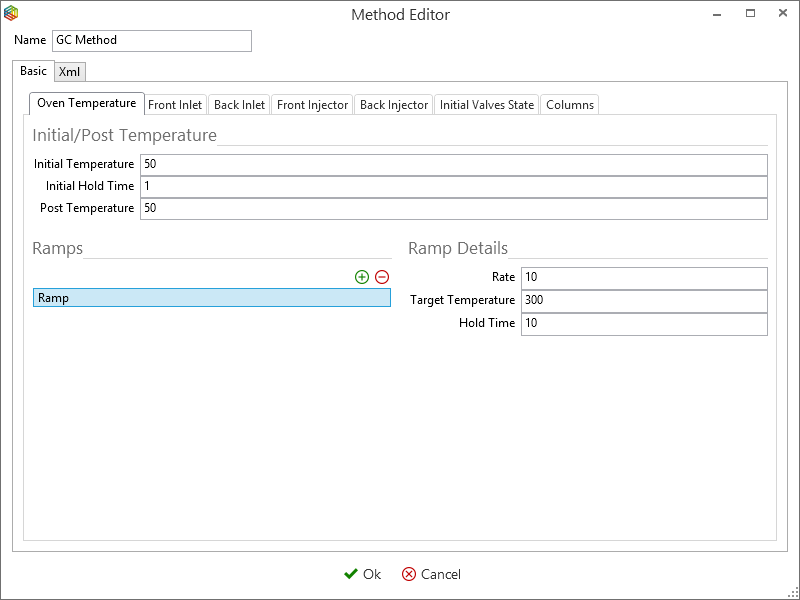The height and width of the screenshot is (600, 800).
Task: Click the red Cancel button
Action: click(431, 574)
